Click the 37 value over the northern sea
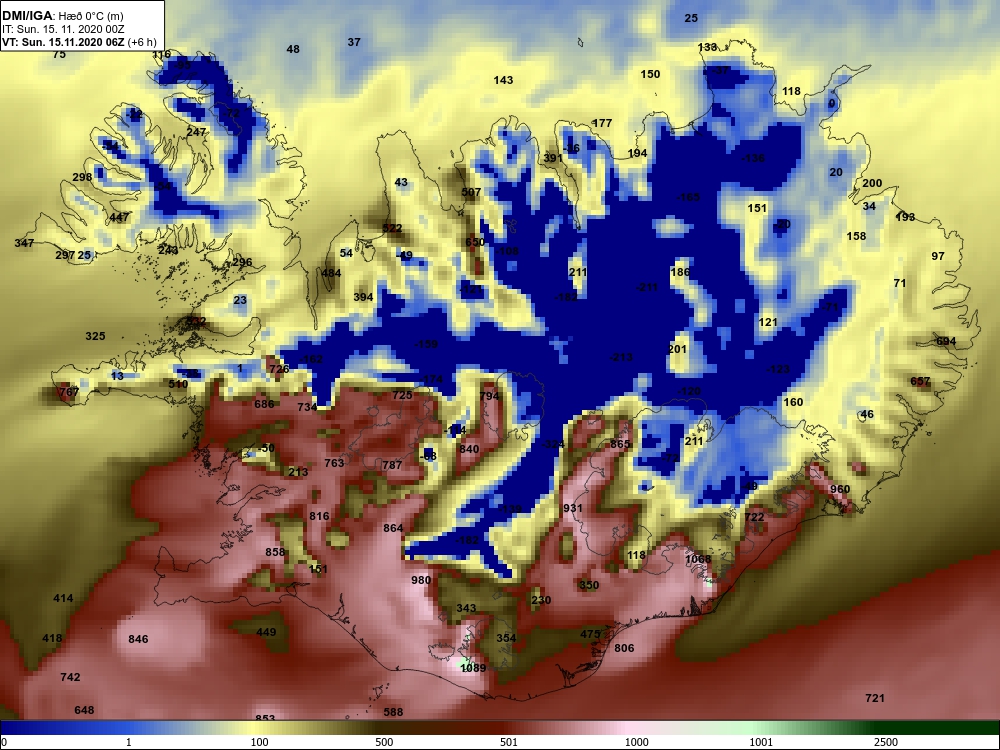This screenshot has width=1000, height=750. tap(354, 41)
